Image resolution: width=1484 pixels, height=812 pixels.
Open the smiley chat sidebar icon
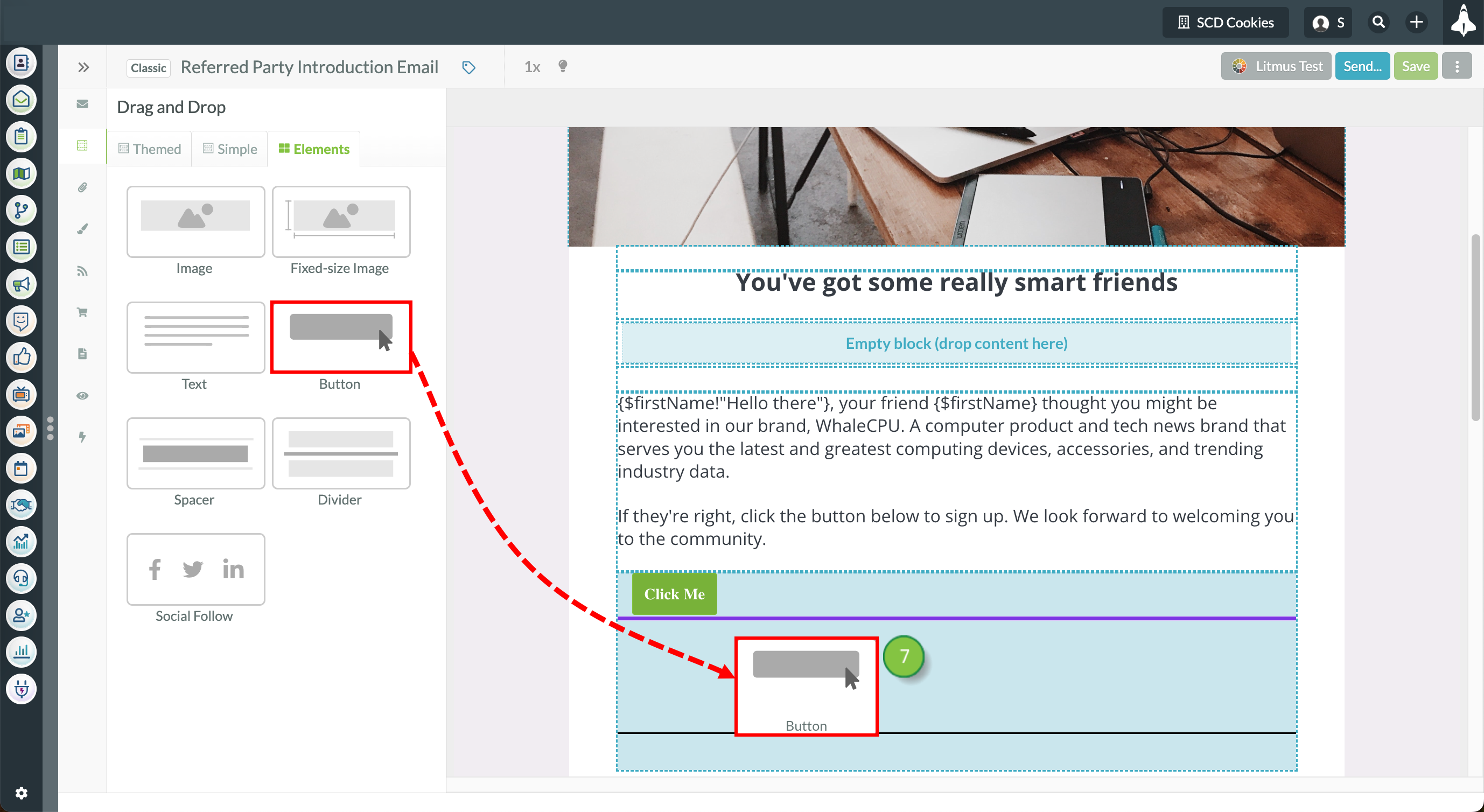[x=22, y=321]
